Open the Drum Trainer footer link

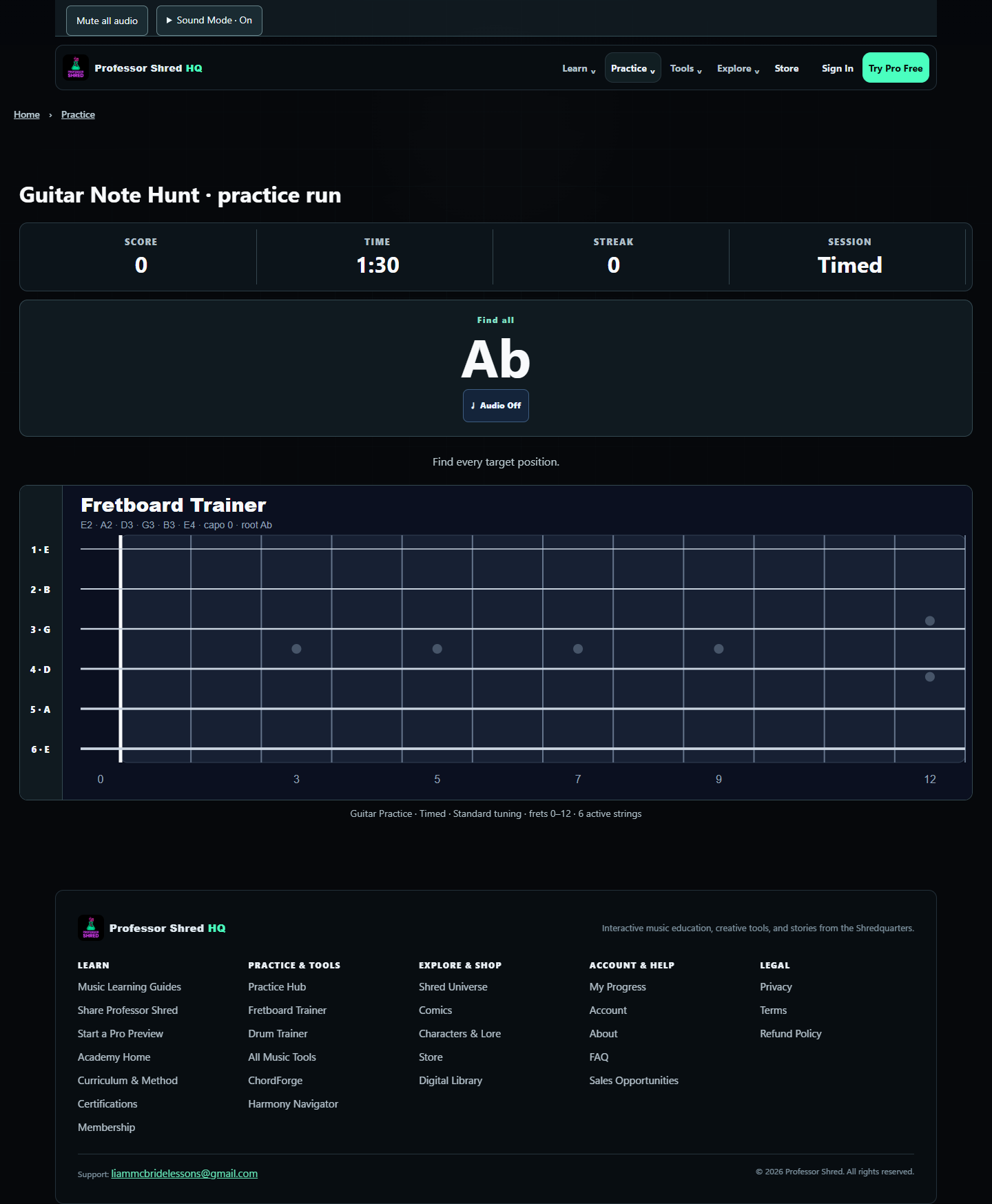coord(278,1034)
